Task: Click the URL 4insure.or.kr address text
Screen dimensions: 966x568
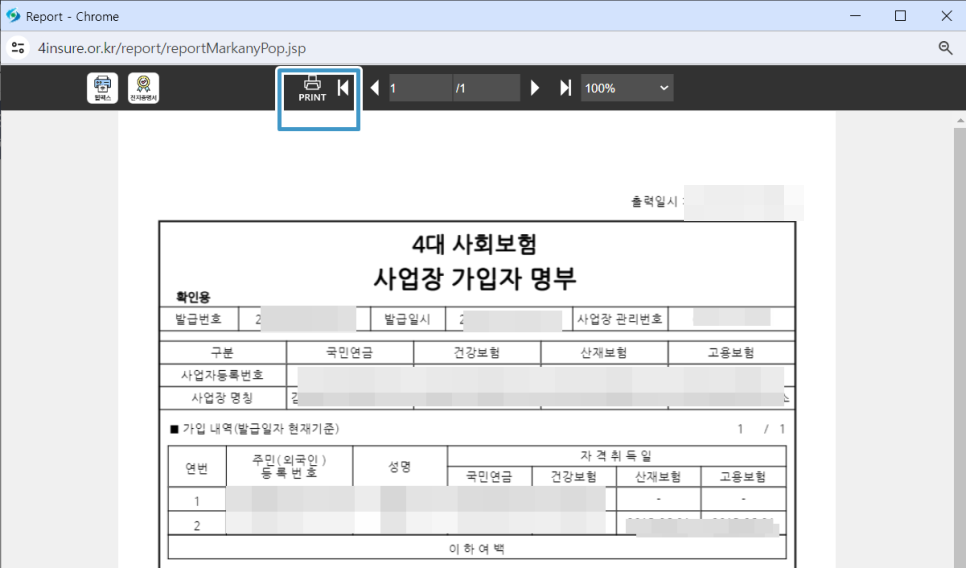Action: point(171,48)
